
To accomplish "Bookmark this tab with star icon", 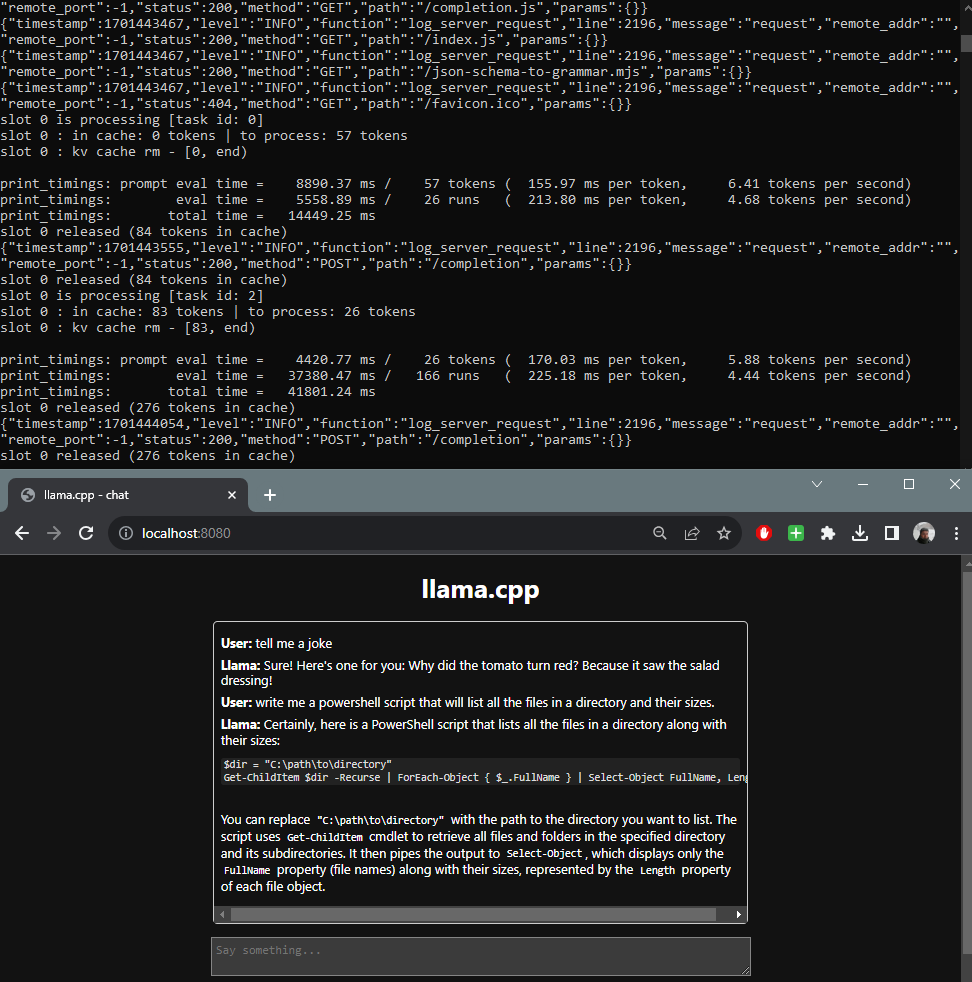I will (724, 533).
